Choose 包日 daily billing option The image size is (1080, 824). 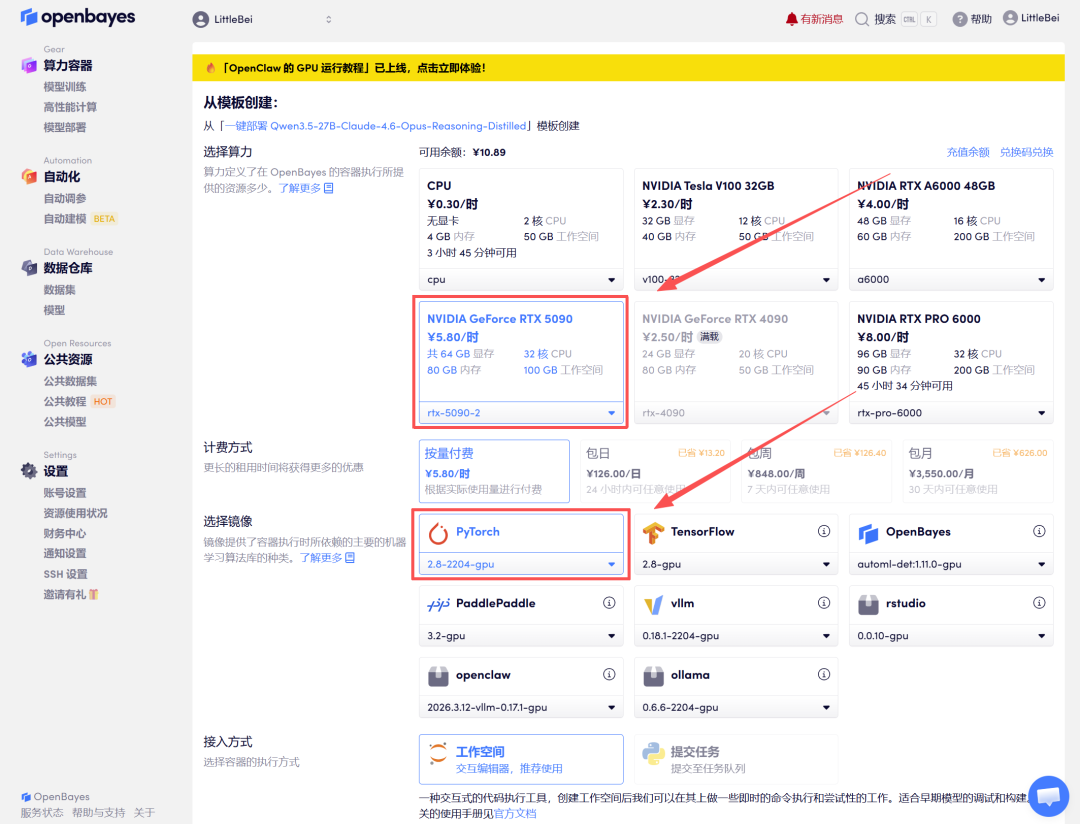(x=654, y=471)
